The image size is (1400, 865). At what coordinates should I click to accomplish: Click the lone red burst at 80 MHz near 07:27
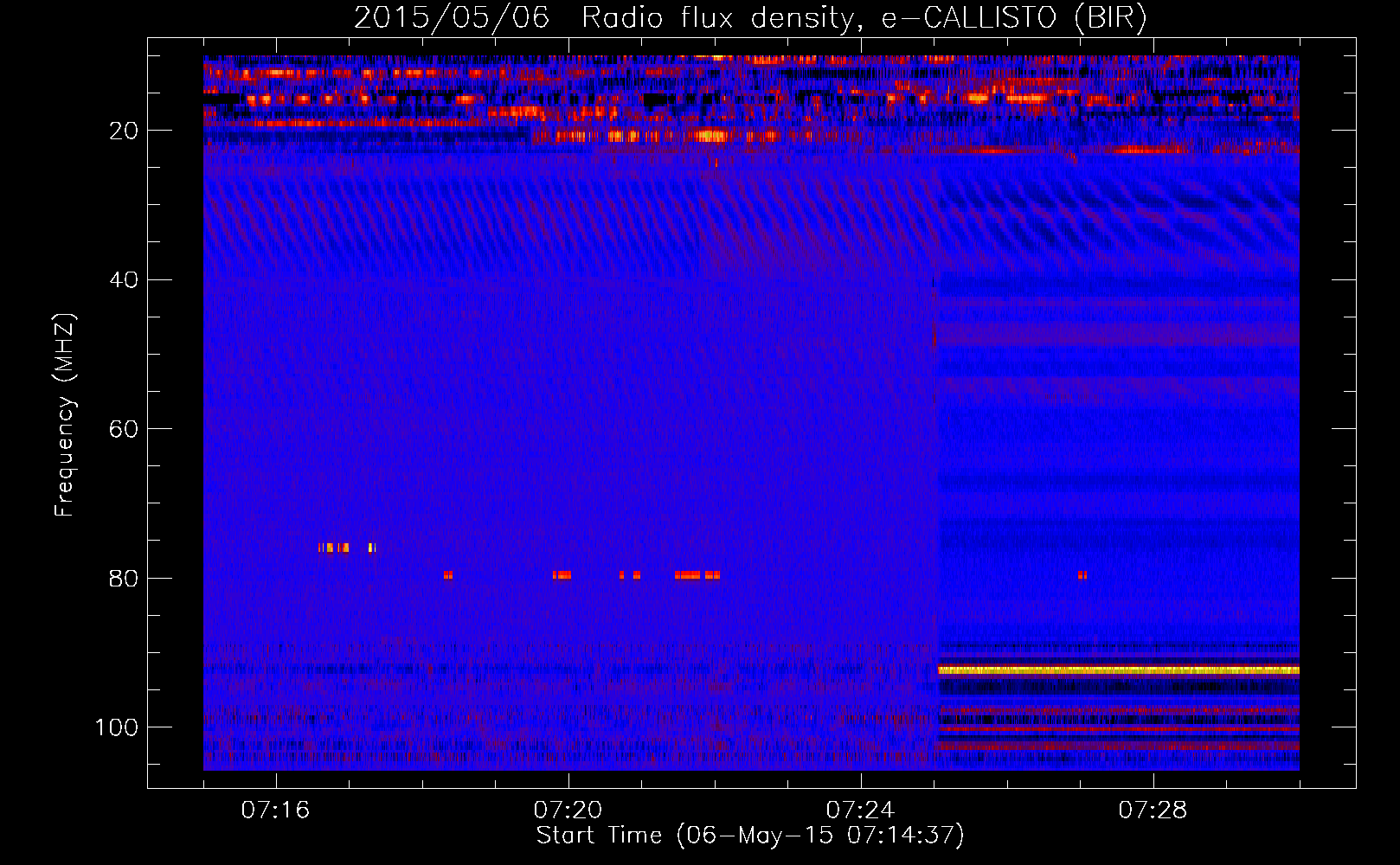pyautogui.click(x=1082, y=575)
